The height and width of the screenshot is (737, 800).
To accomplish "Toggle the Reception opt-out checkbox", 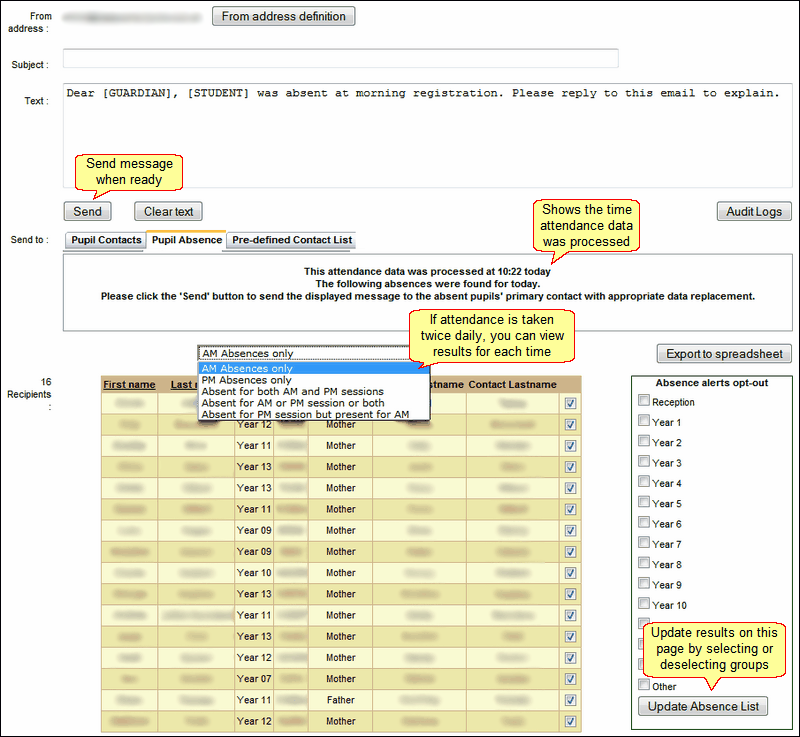I will point(644,400).
